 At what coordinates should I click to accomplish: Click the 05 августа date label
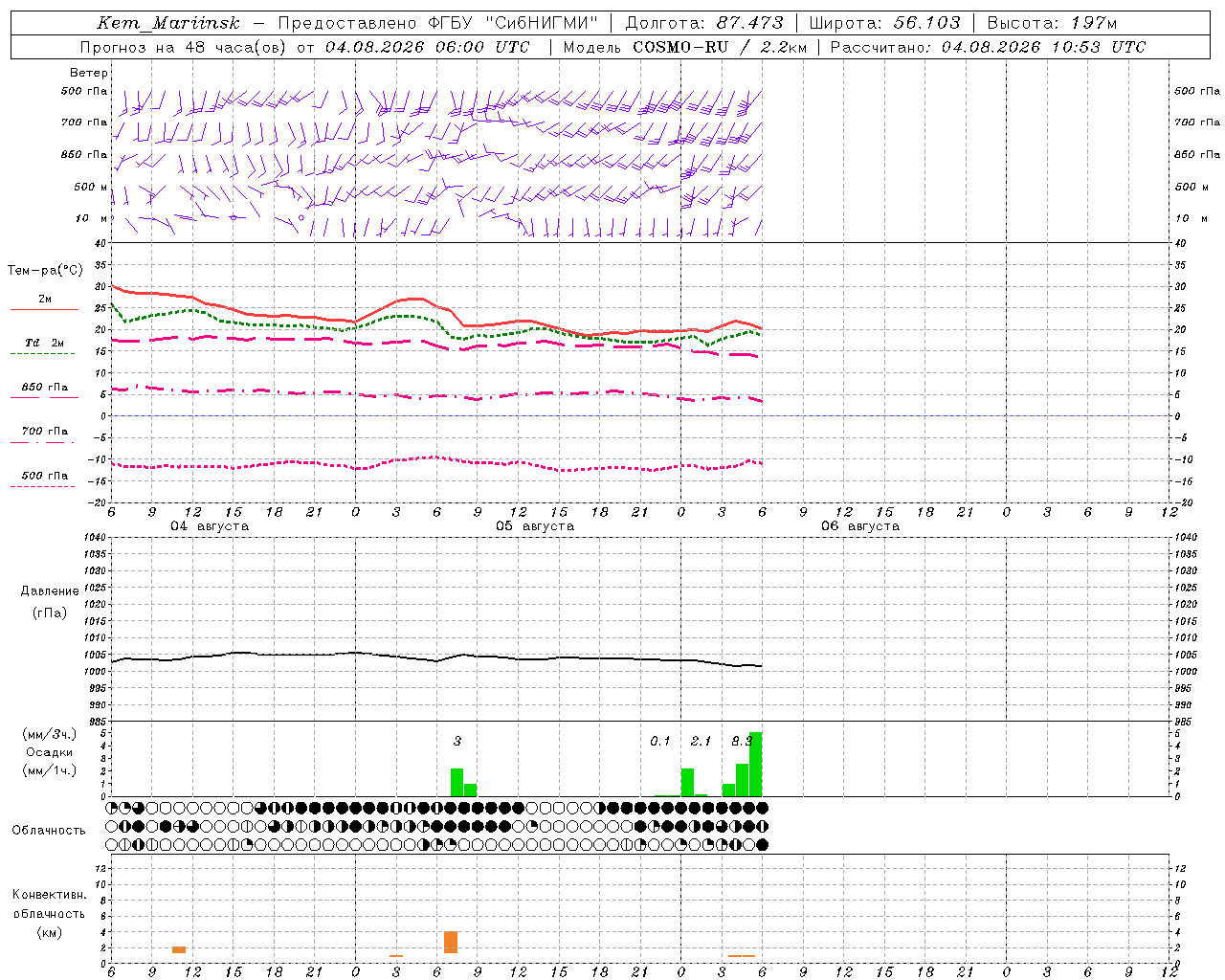pyautogui.click(x=535, y=526)
